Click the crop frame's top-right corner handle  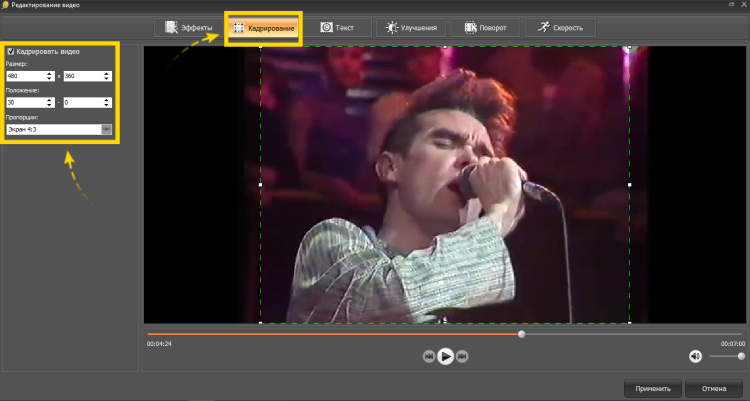coord(629,47)
